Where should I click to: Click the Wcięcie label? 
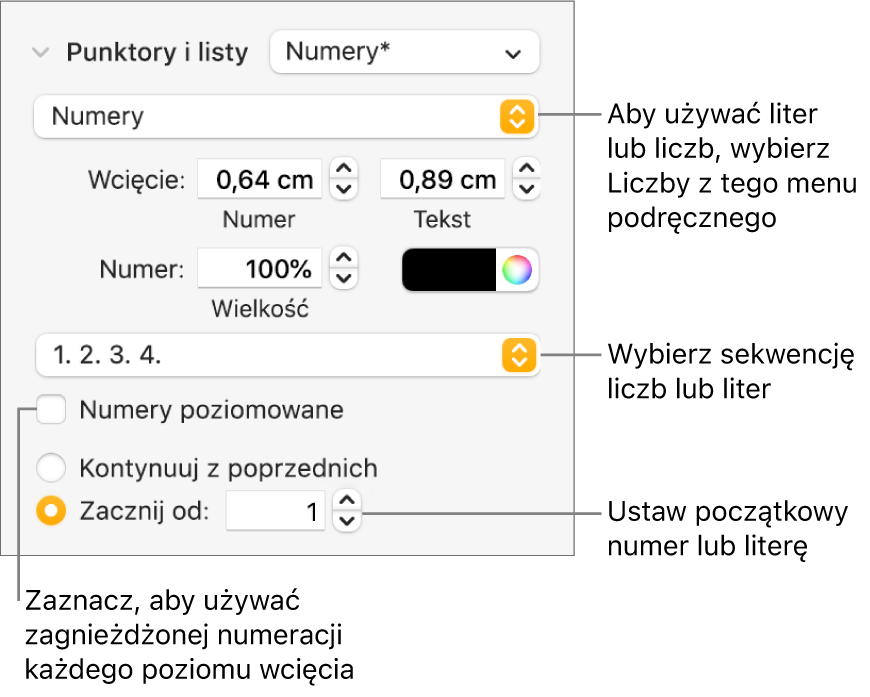tap(136, 180)
